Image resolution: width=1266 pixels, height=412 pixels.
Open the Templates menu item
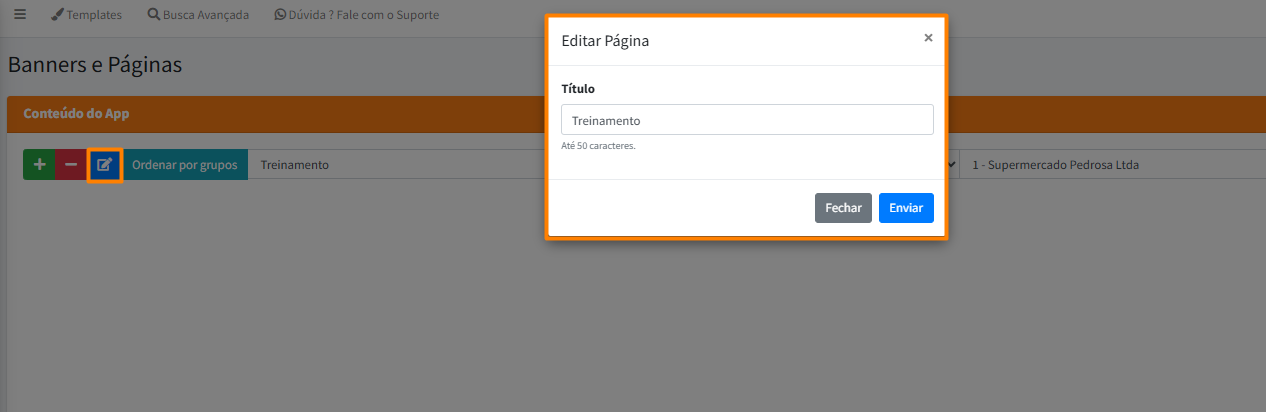[x=94, y=15]
